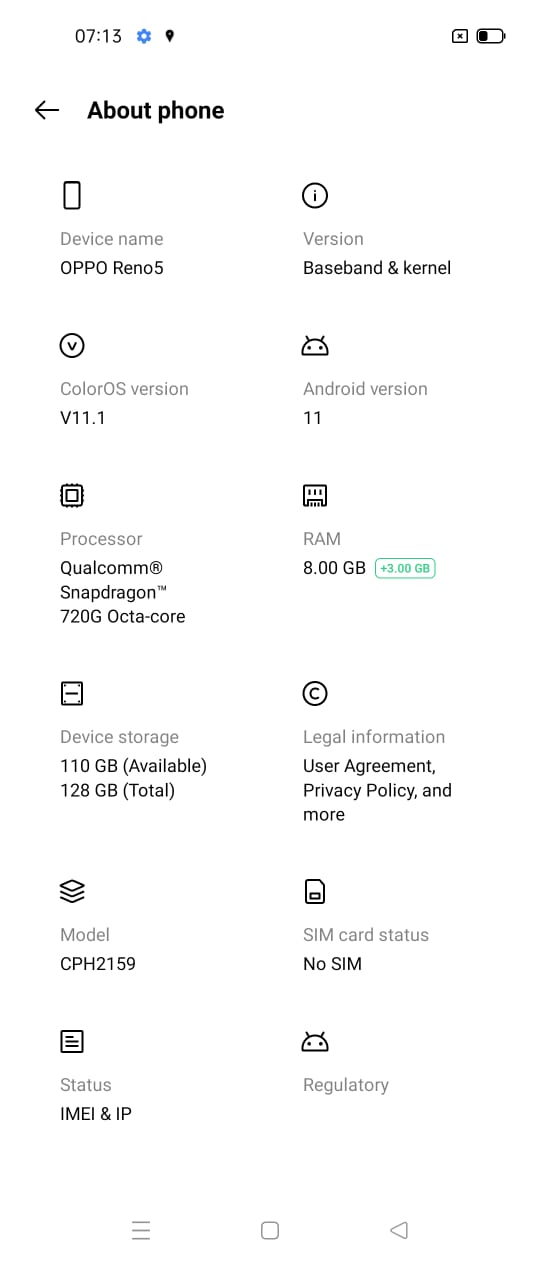Tap the device storage icon
Viewport: 540px width, 1262px height.
click(x=72, y=693)
